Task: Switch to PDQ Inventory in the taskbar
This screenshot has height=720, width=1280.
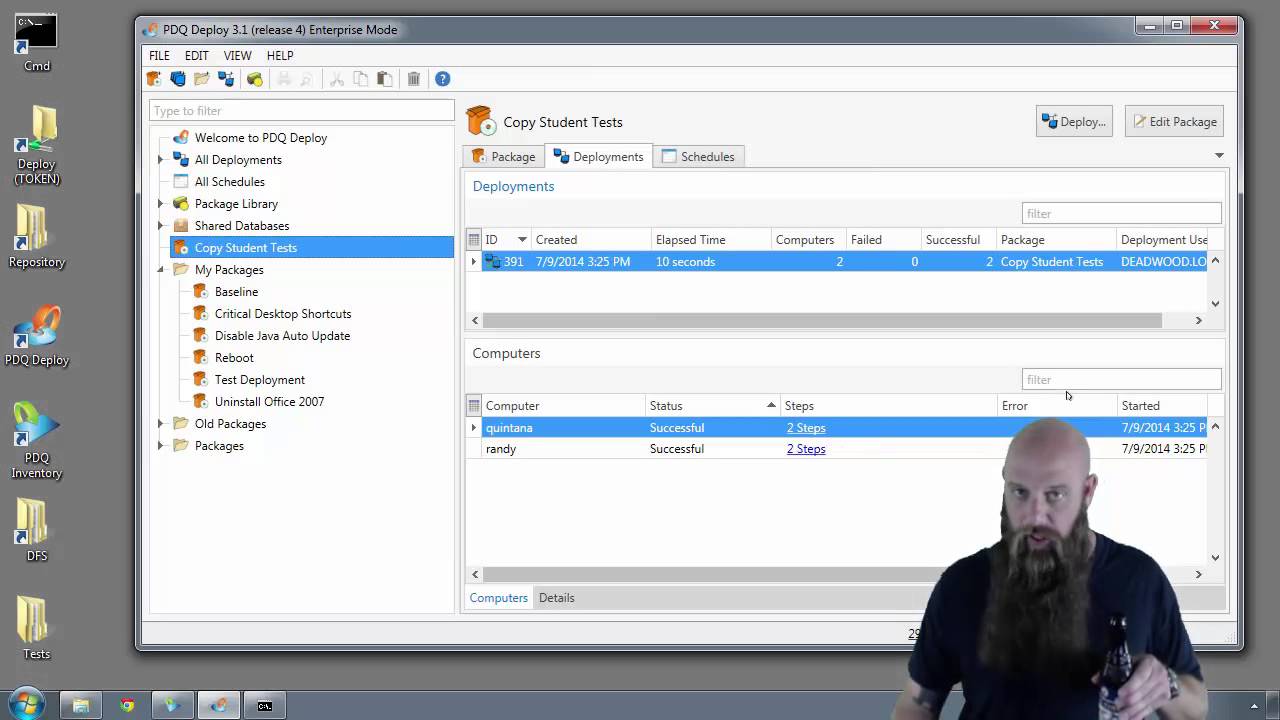Action: 173,705
